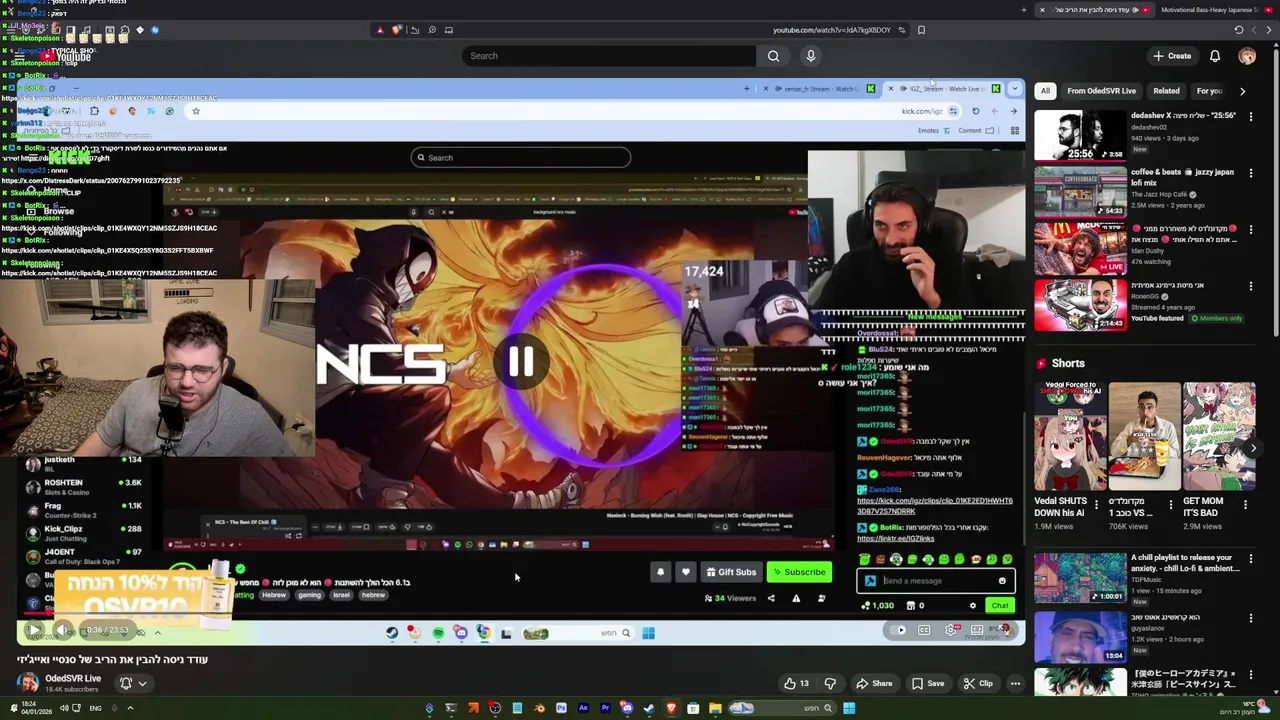Viewport: 1280px width, 720px height.
Task: Open Brave browser taskbar icon
Action: click(x=671, y=709)
